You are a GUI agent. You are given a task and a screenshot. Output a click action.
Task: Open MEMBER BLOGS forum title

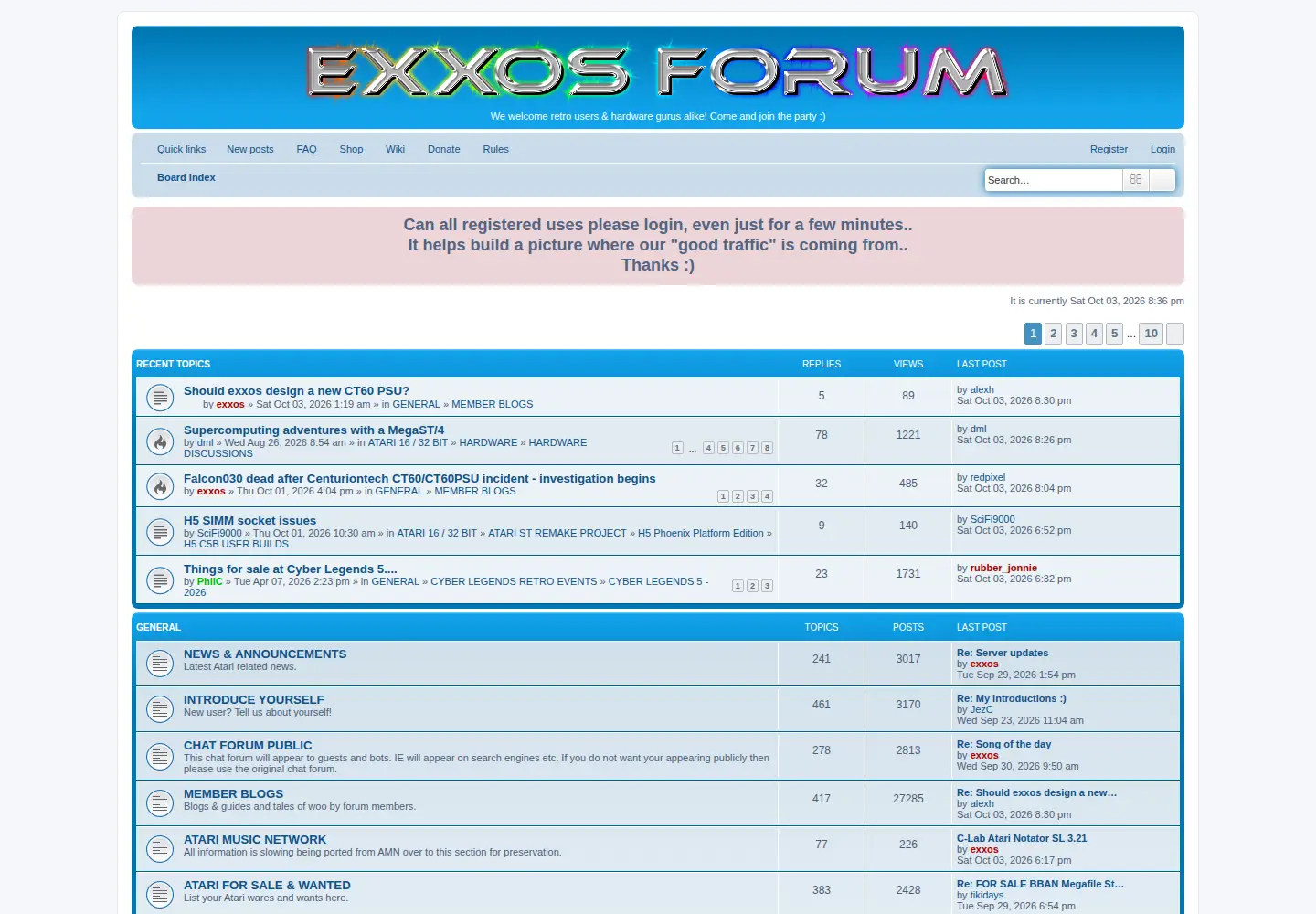[x=233, y=793]
